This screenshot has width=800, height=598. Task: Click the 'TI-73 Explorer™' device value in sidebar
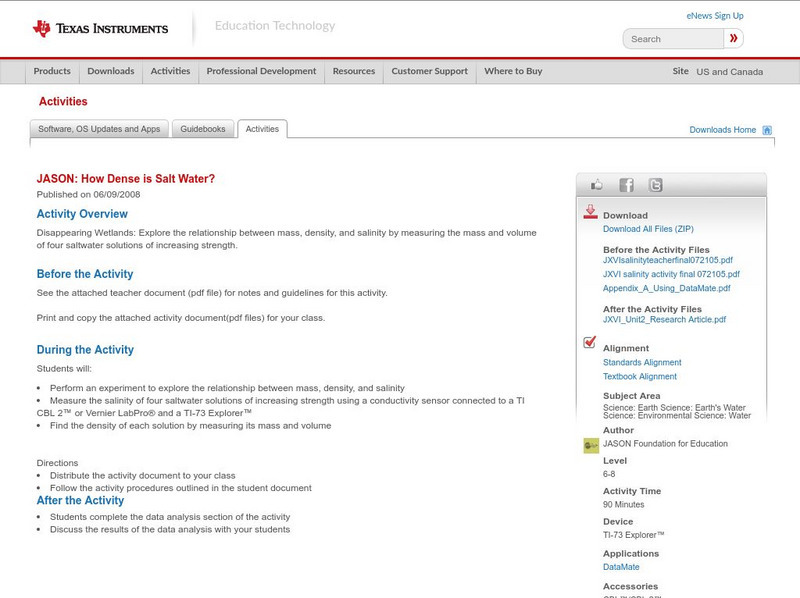click(x=634, y=535)
